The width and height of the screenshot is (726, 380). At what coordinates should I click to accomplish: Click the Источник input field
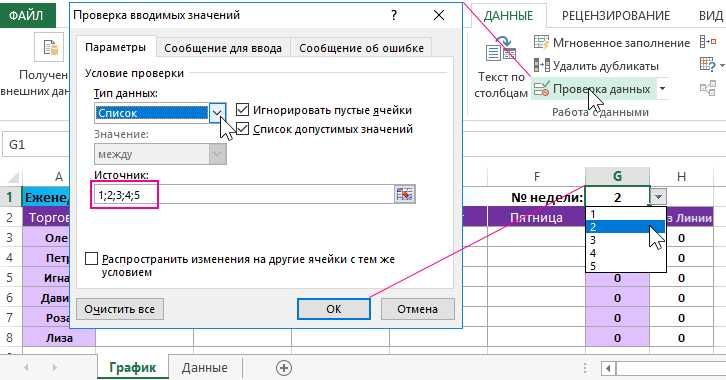tap(244, 195)
